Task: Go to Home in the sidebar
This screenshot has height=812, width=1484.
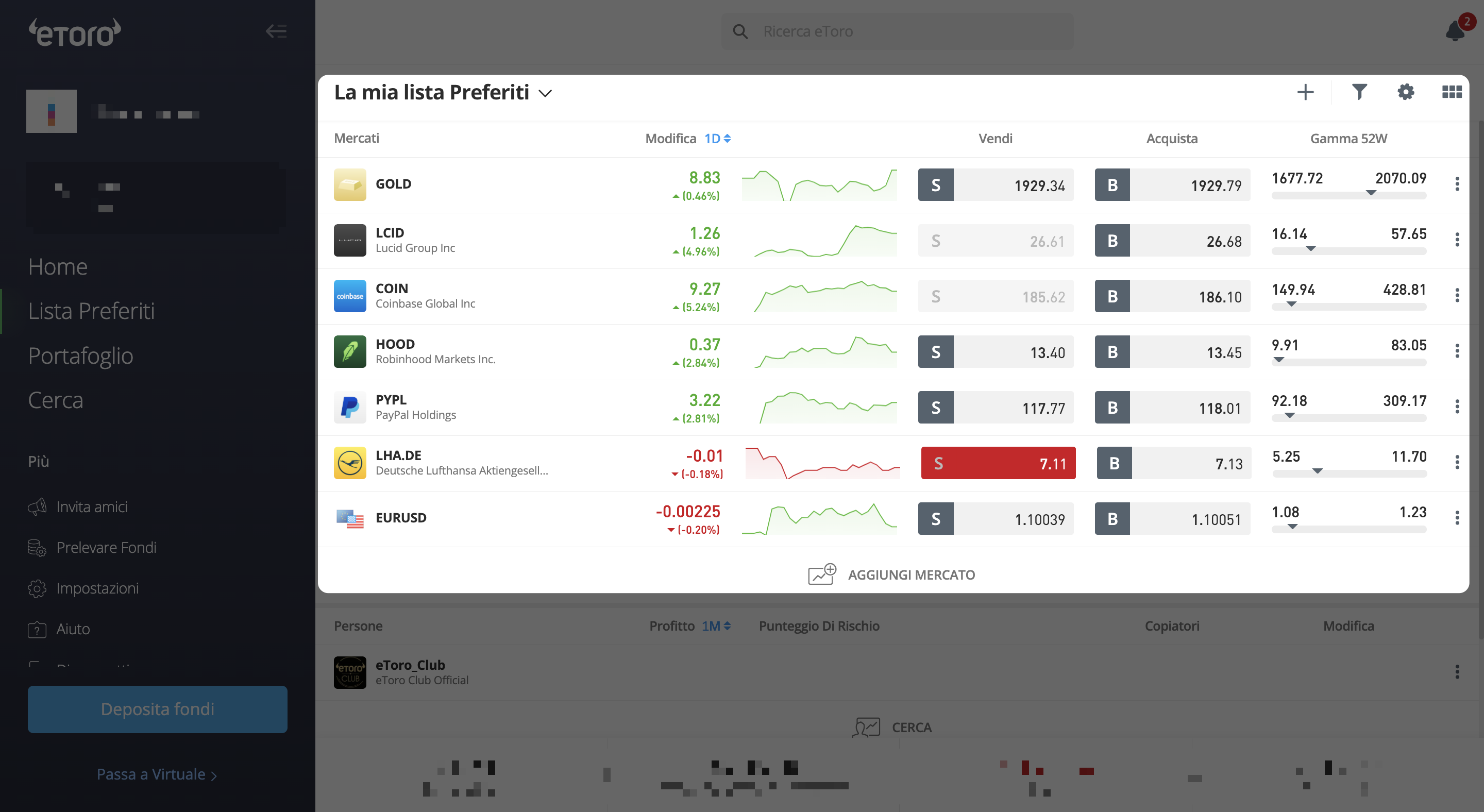Action: pyautogui.click(x=58, y=267)
